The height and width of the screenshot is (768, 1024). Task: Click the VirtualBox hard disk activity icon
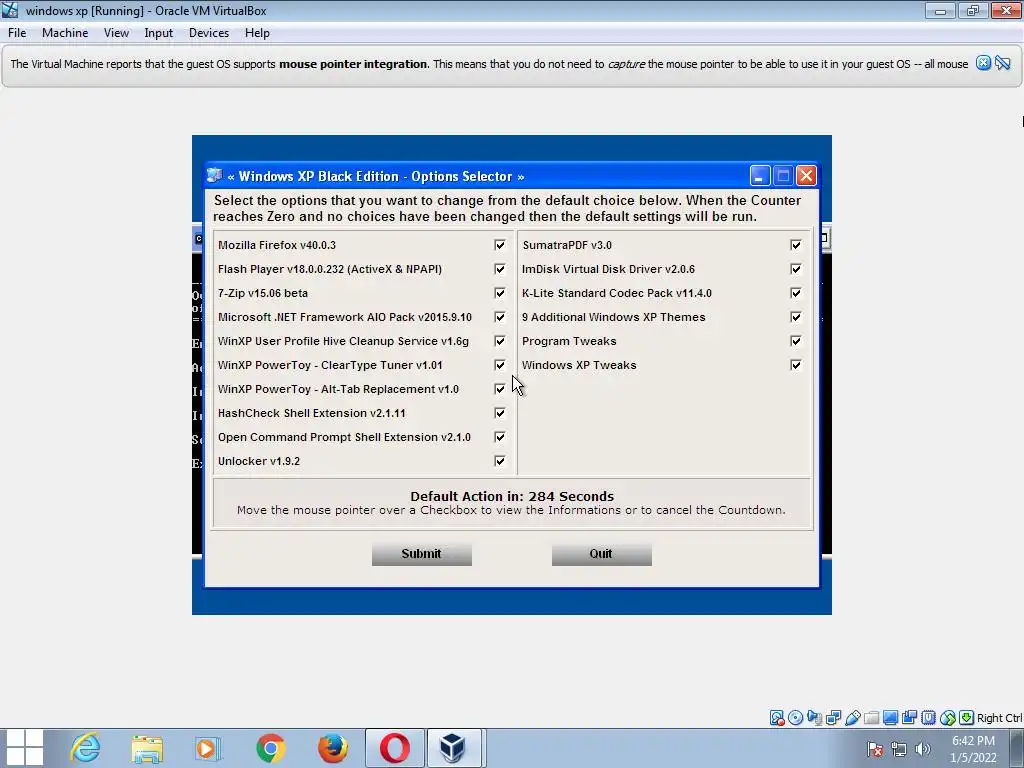coord(776,718)
